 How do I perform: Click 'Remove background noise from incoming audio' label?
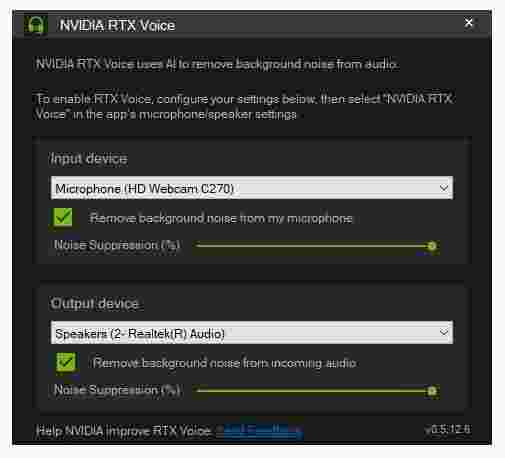224,363
